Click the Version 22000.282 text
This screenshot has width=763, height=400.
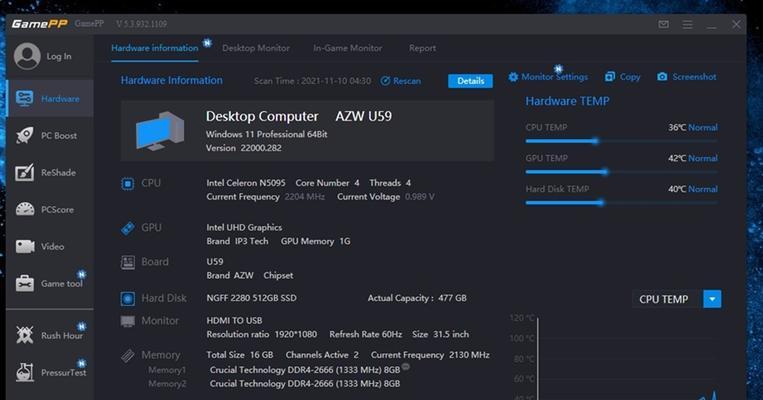coord(244,148)
